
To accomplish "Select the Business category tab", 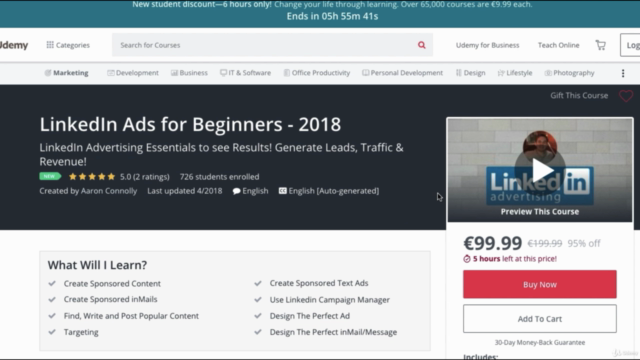I will [x=189, y=73].
